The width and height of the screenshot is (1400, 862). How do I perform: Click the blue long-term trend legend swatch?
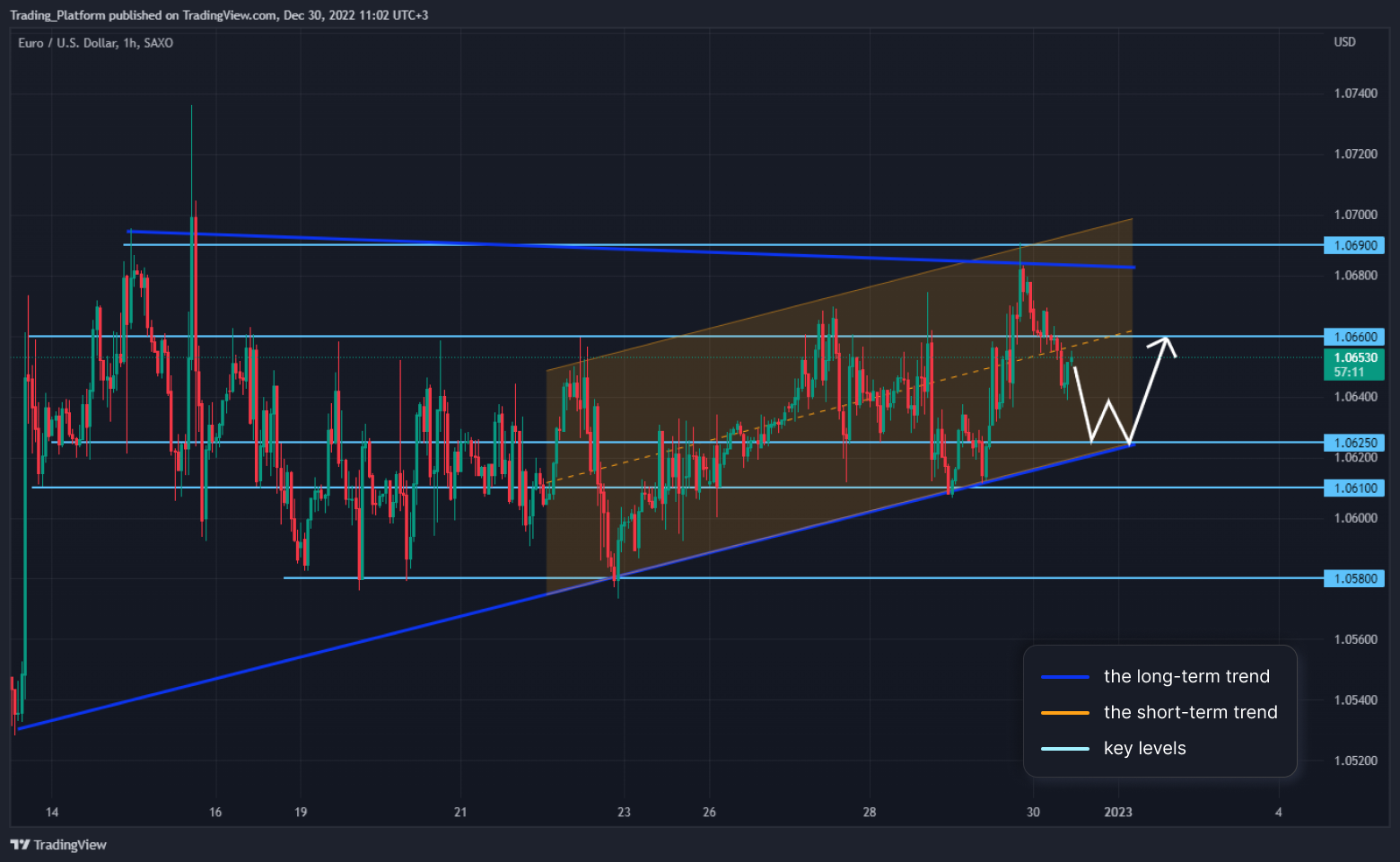[x=1065, y=677]
